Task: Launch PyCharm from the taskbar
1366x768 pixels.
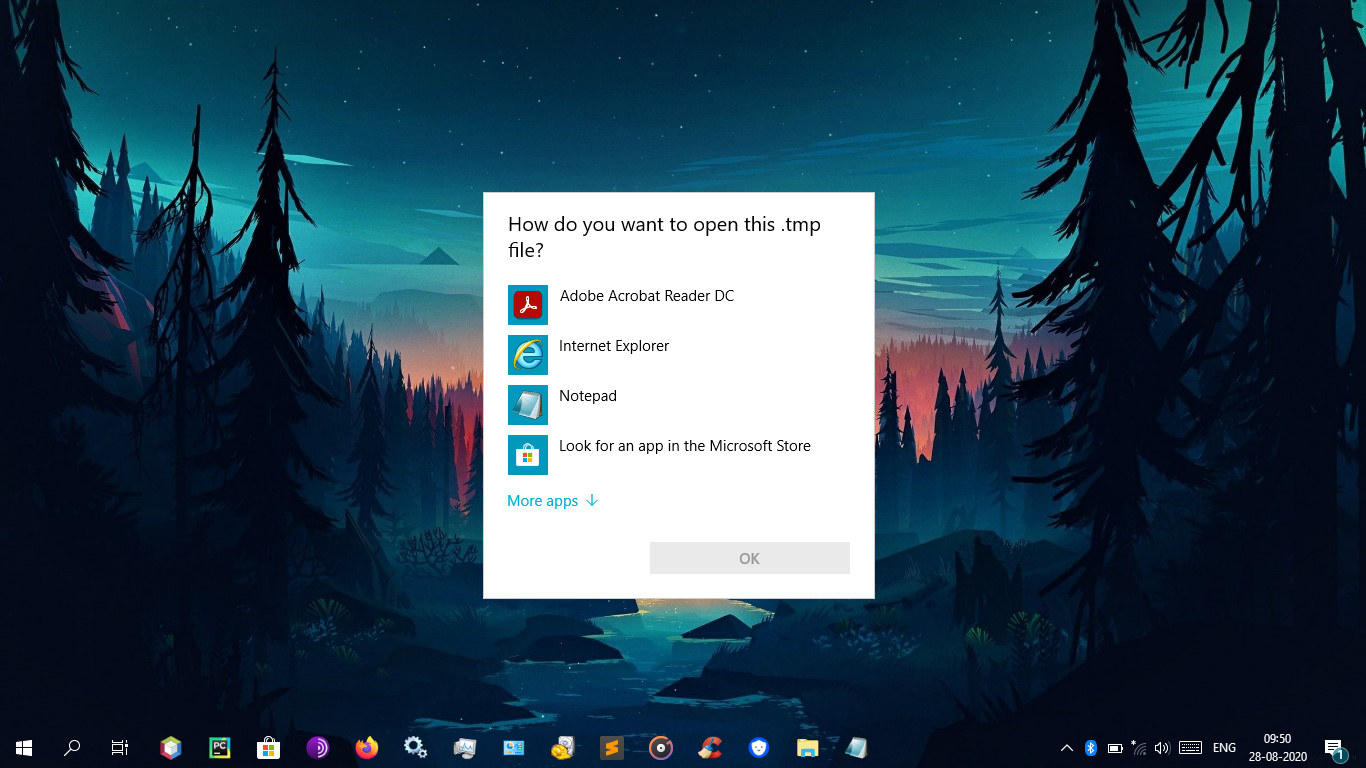Action: tap(220, 747)
